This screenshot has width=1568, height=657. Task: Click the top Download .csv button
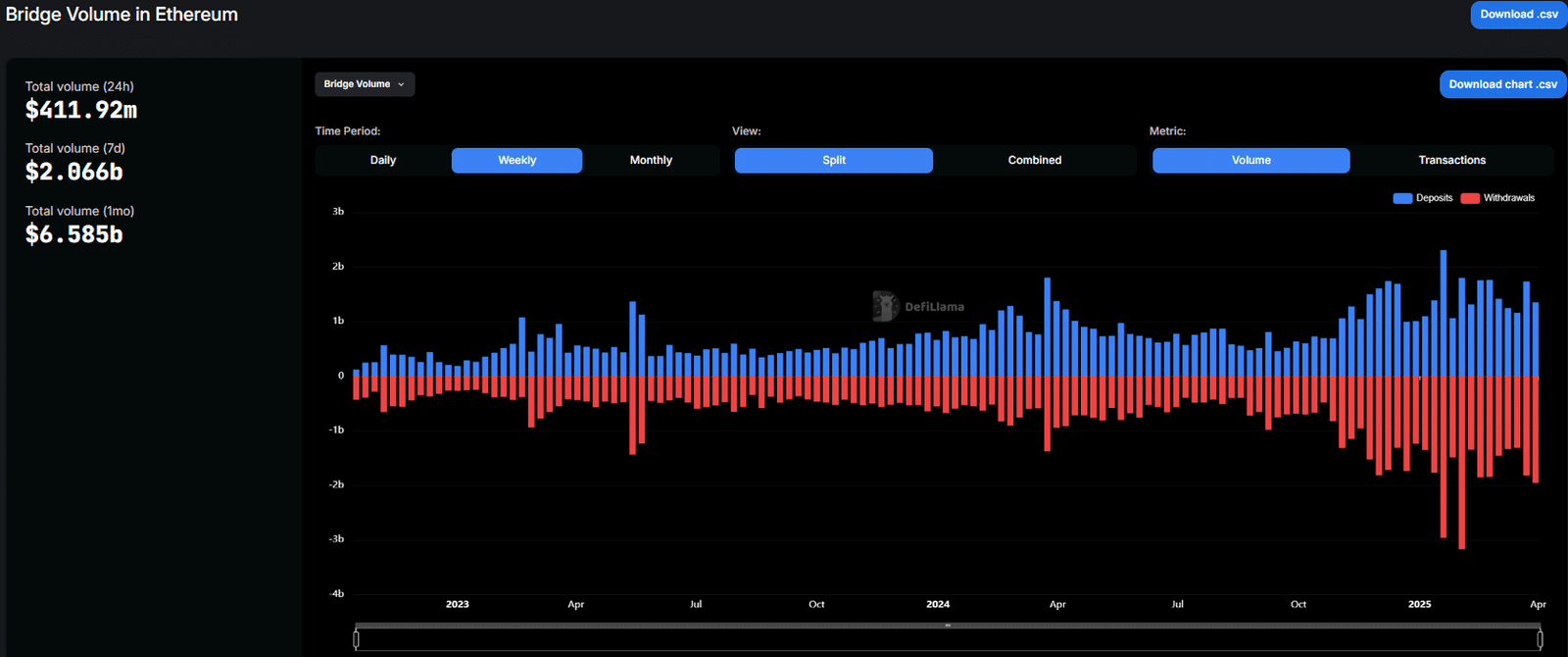[x=1518, y=15]
